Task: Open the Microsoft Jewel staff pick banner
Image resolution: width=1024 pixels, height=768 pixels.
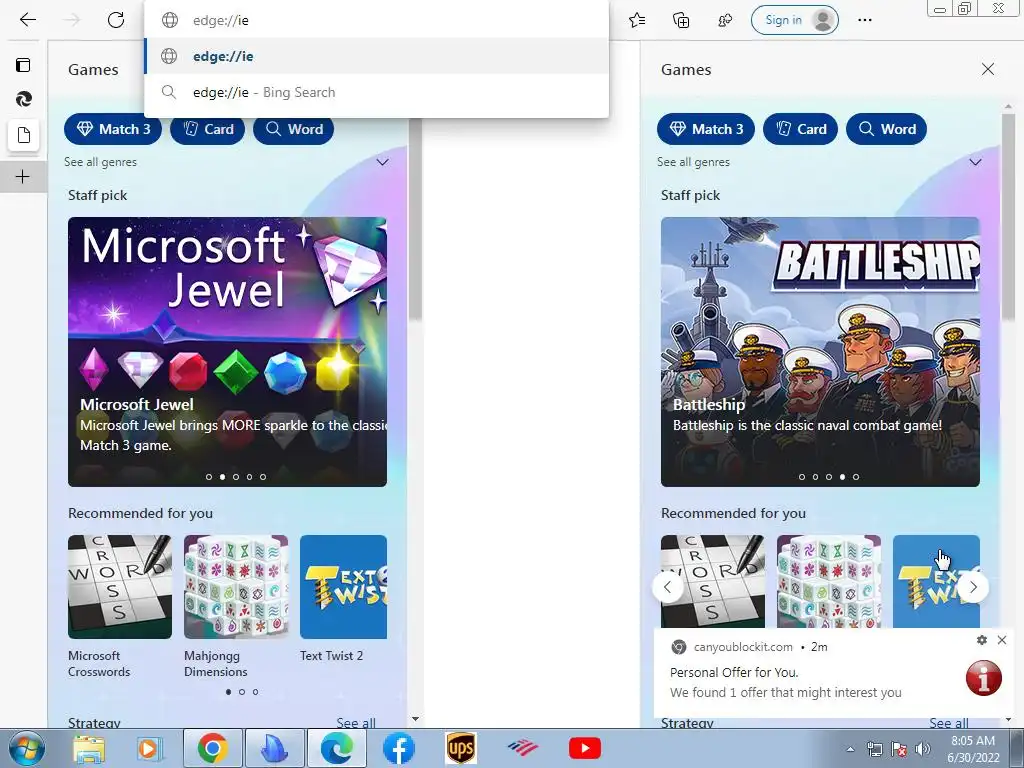Action: click(227, 351)
